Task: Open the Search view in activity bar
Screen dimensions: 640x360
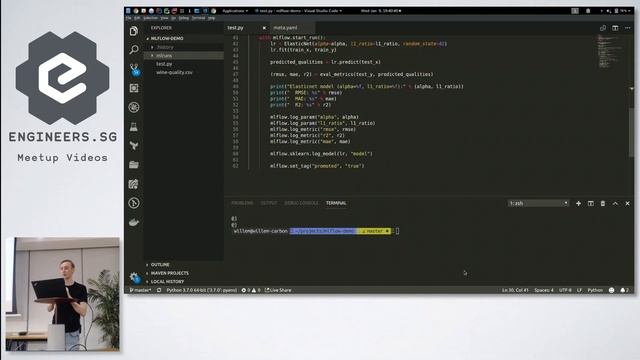Action: click(x=134, y=50)
